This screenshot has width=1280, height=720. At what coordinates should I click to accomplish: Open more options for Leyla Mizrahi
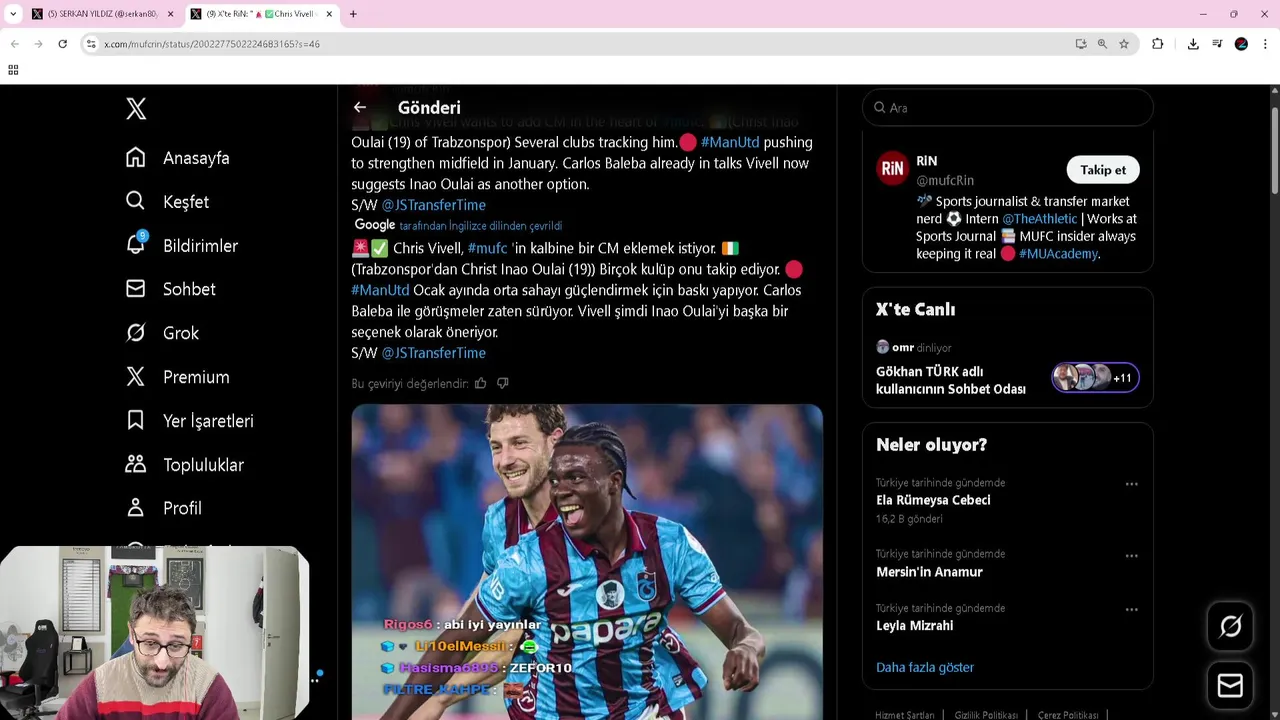click(1131, 609)
